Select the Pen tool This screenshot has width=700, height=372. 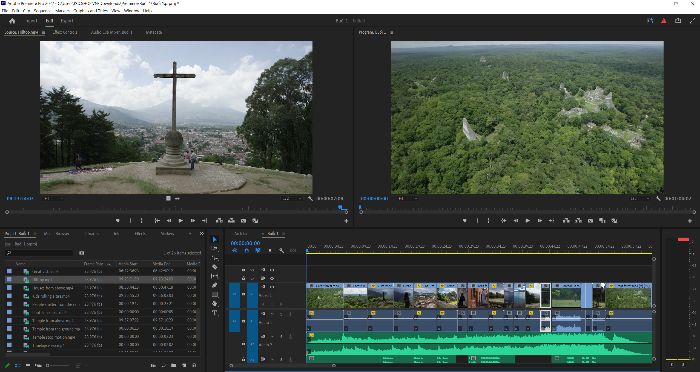tap(215, 285)
